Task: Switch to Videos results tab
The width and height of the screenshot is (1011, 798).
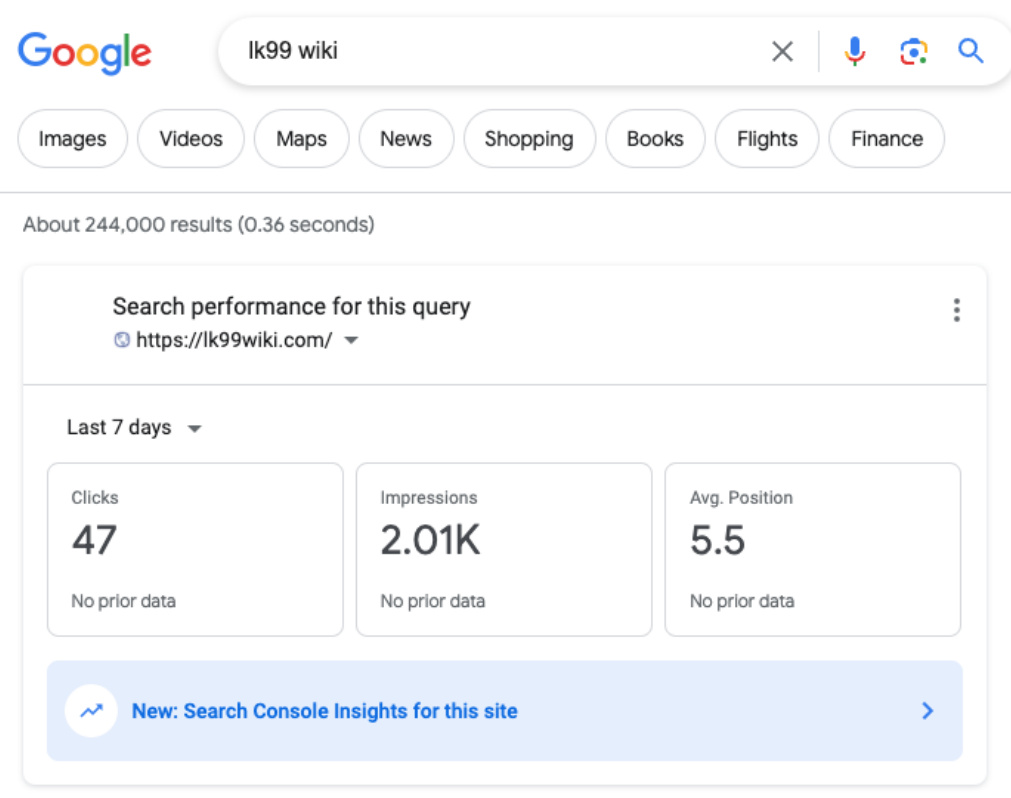Action: click(191, 139)
